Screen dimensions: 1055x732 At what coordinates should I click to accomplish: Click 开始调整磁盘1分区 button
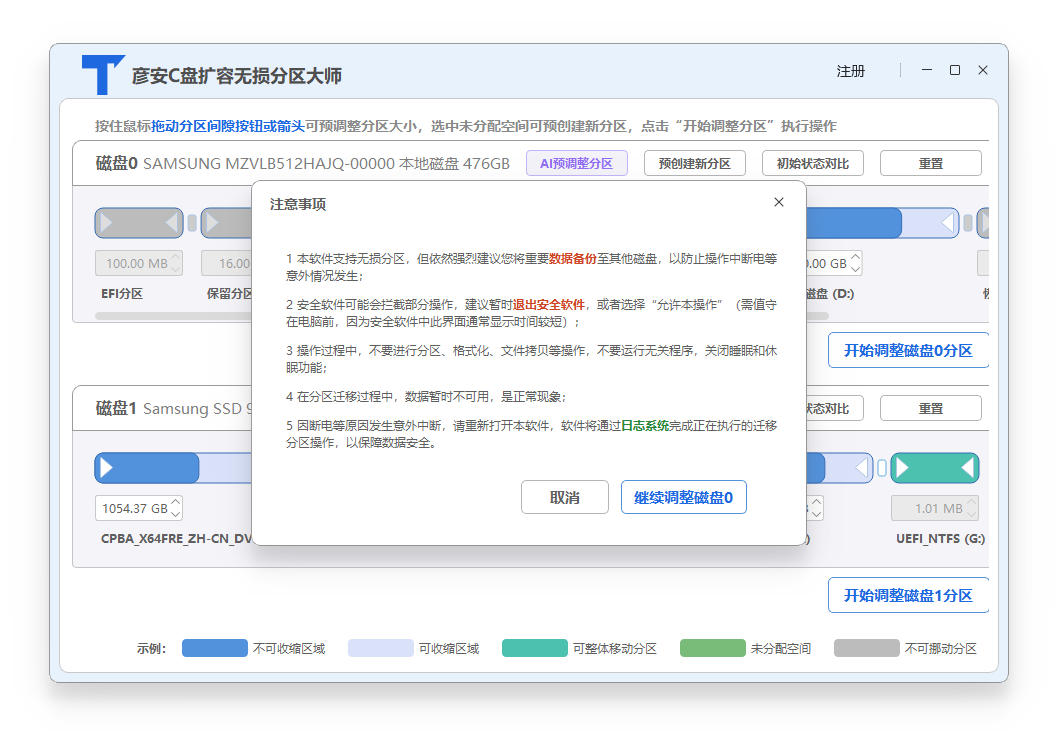(x=908, y=595)
